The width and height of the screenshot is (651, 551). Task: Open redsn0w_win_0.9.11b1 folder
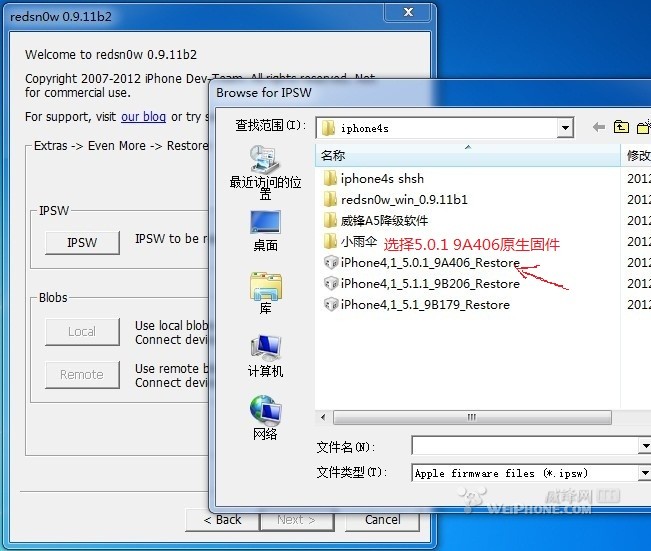(395, 200)
